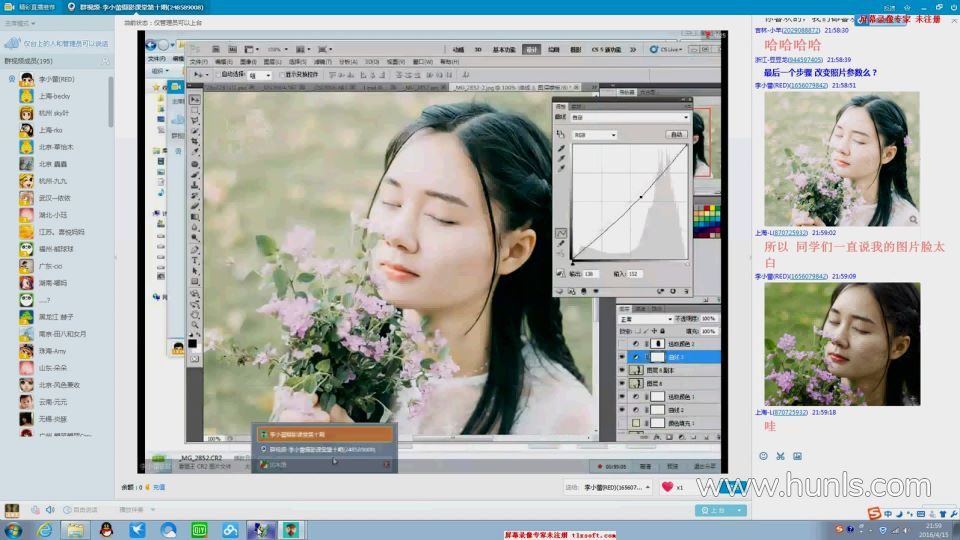Pick the white point eyedropper in Curves
Screen dimensions: 960x540
[561, 168]
